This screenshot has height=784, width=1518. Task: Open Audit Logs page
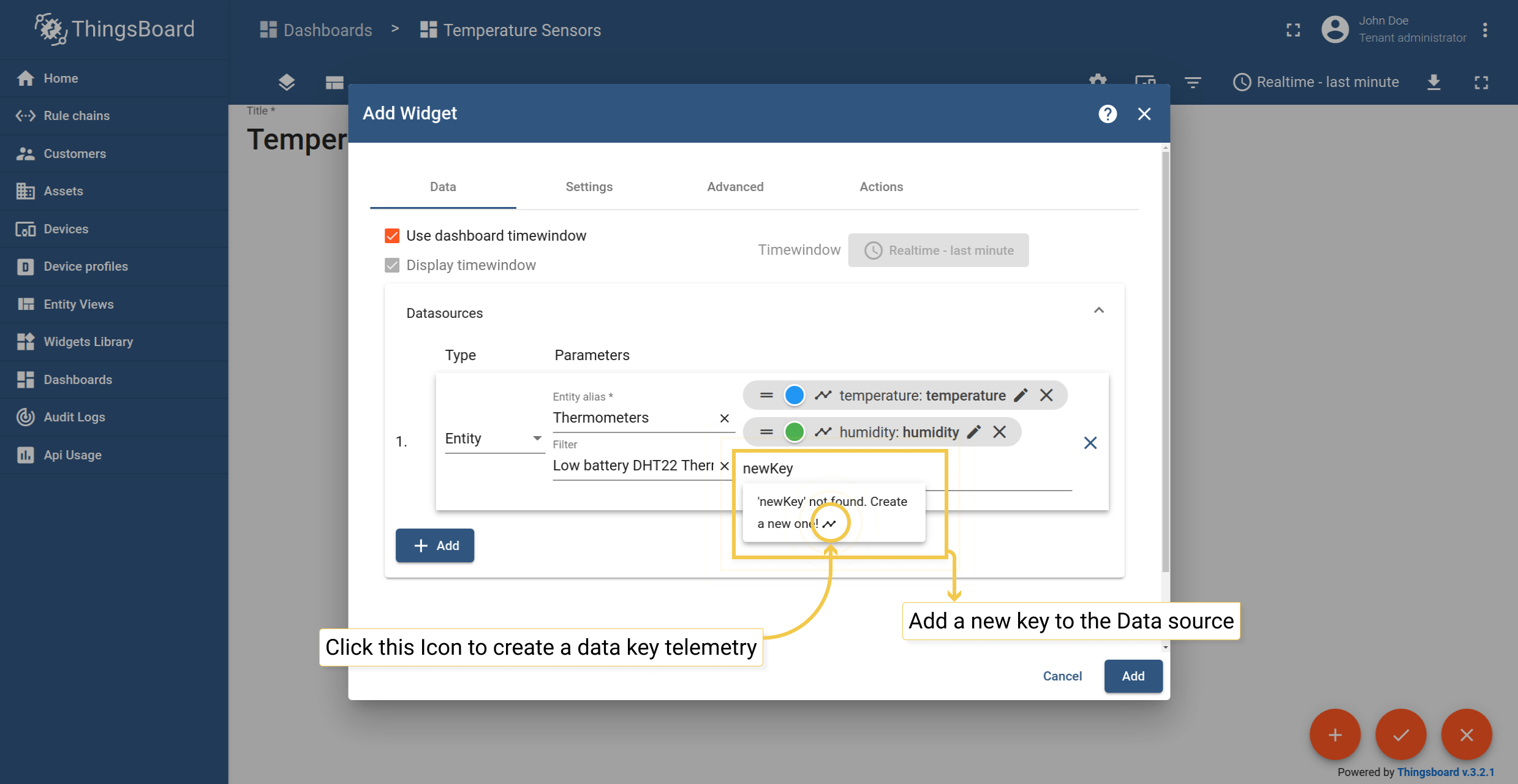(114, 417)
